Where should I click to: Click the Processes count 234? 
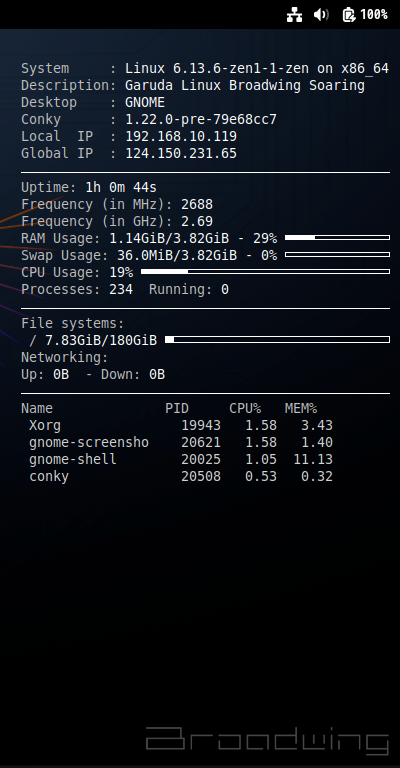(121, 289)
